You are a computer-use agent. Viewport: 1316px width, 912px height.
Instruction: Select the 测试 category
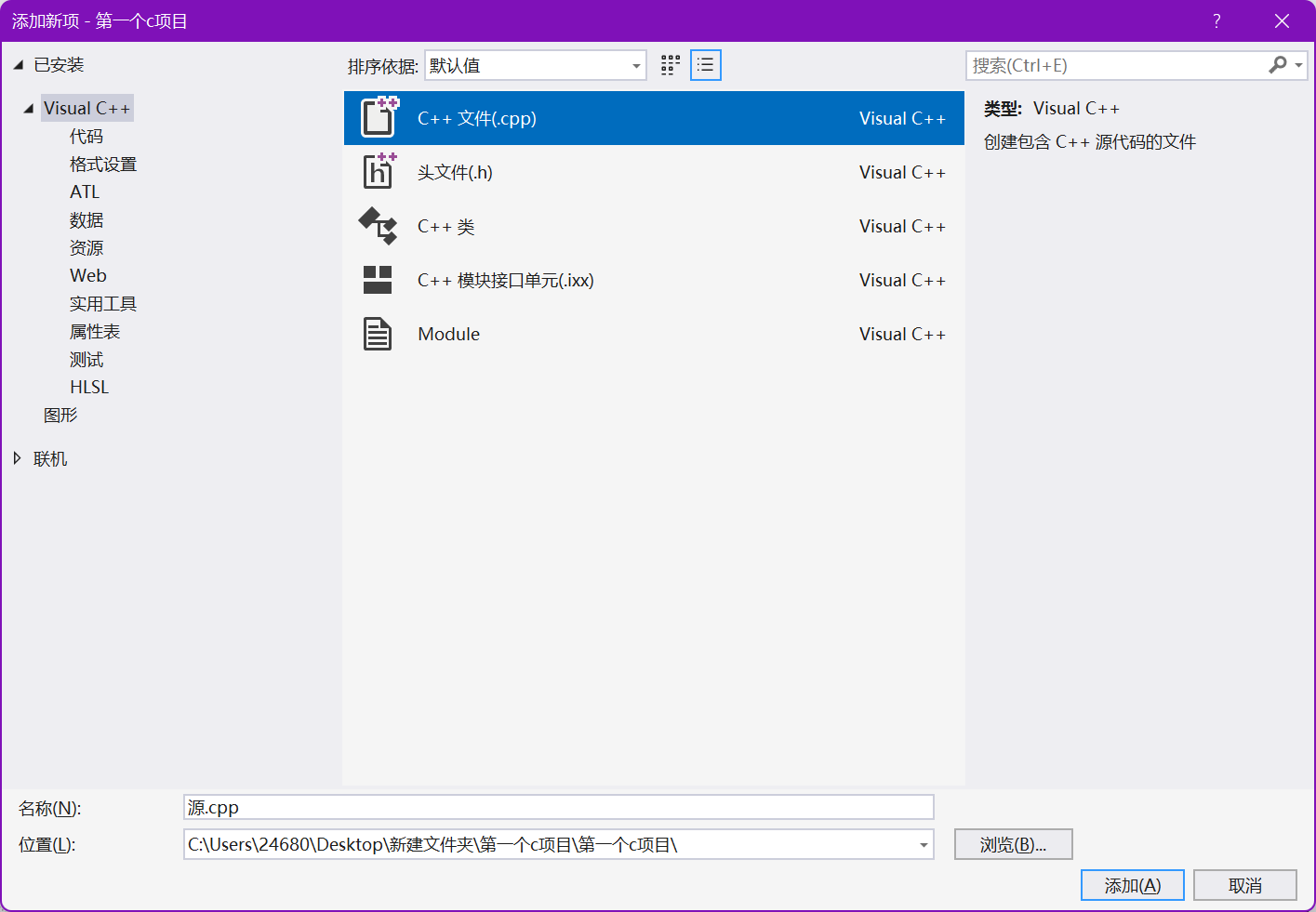(86, 360)
